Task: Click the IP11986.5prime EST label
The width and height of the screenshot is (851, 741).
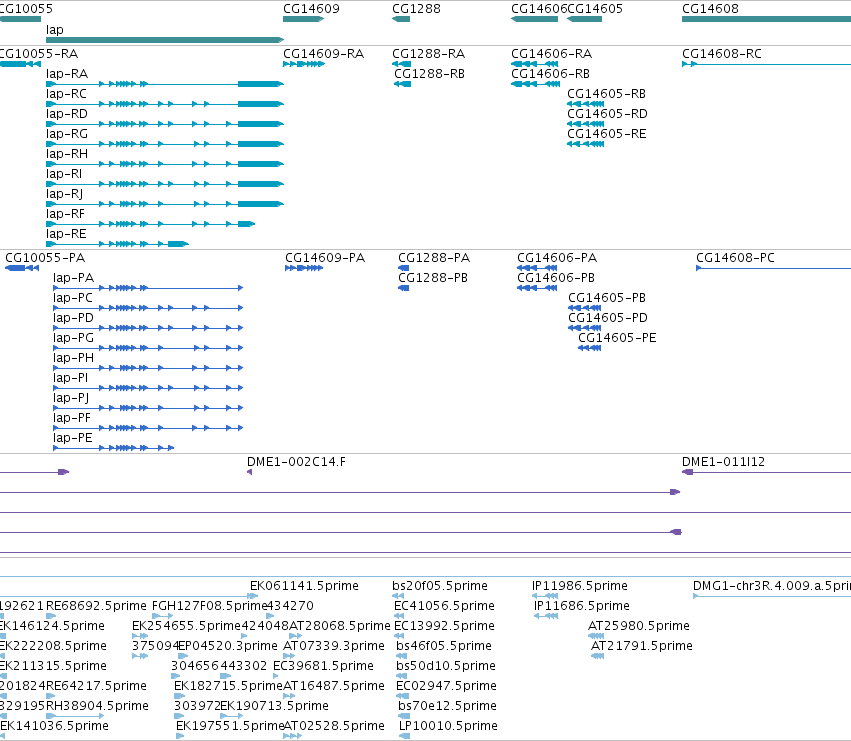Action: (x=580, y=586)
